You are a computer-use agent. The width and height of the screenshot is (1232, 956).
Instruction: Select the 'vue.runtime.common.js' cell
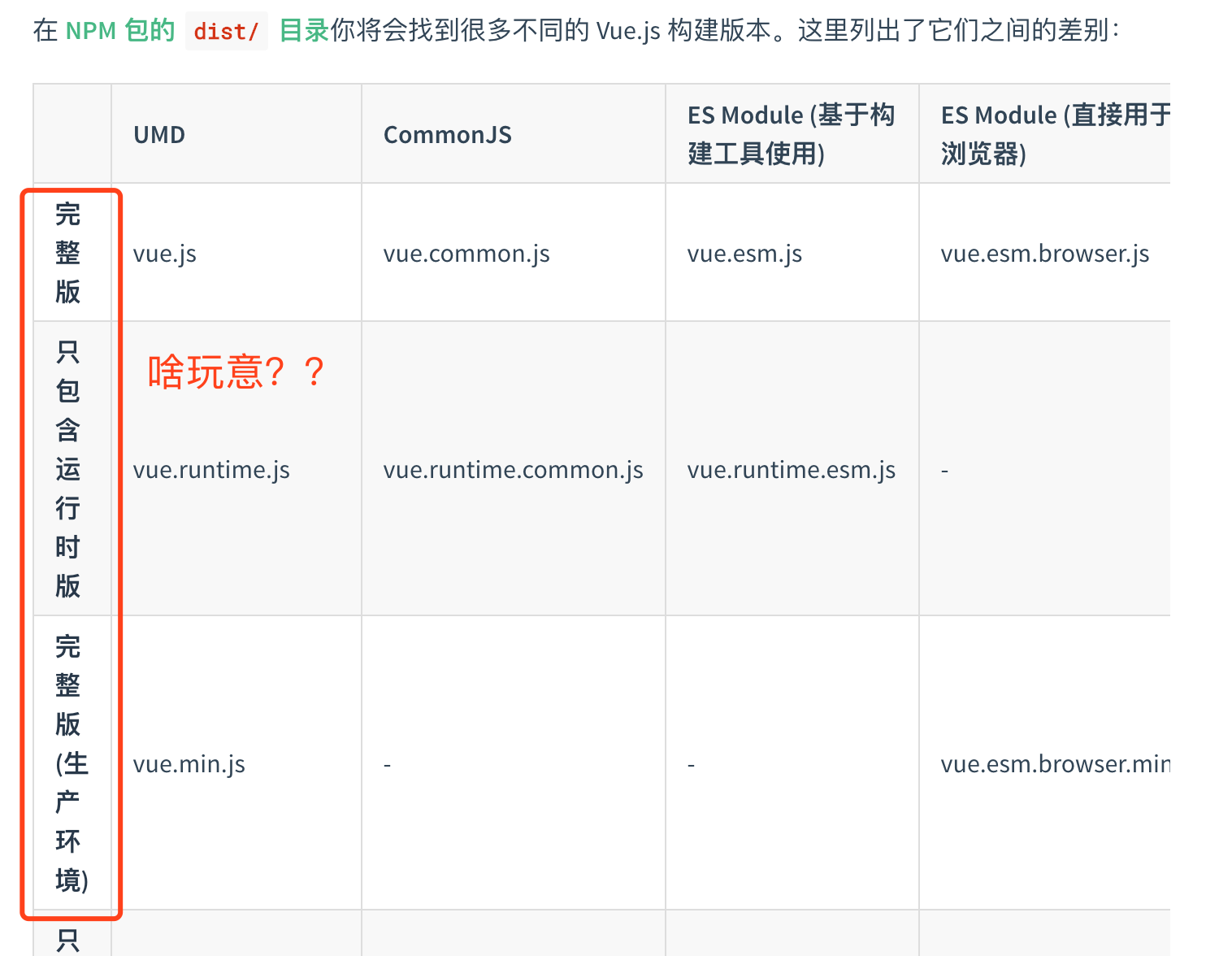click(513, 470)
